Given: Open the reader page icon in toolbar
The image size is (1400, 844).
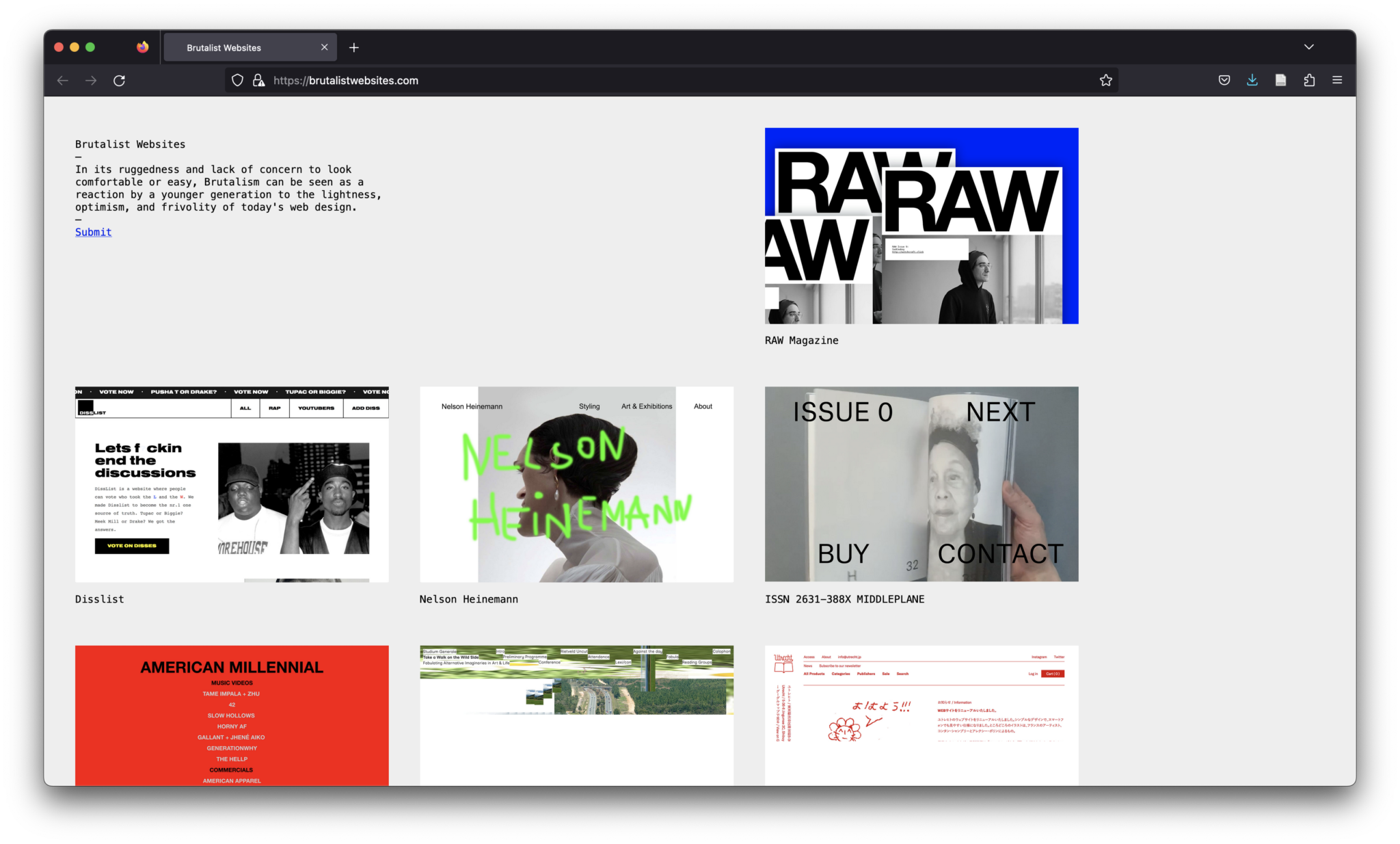Looking at the screenshot, I should 1280,81.
